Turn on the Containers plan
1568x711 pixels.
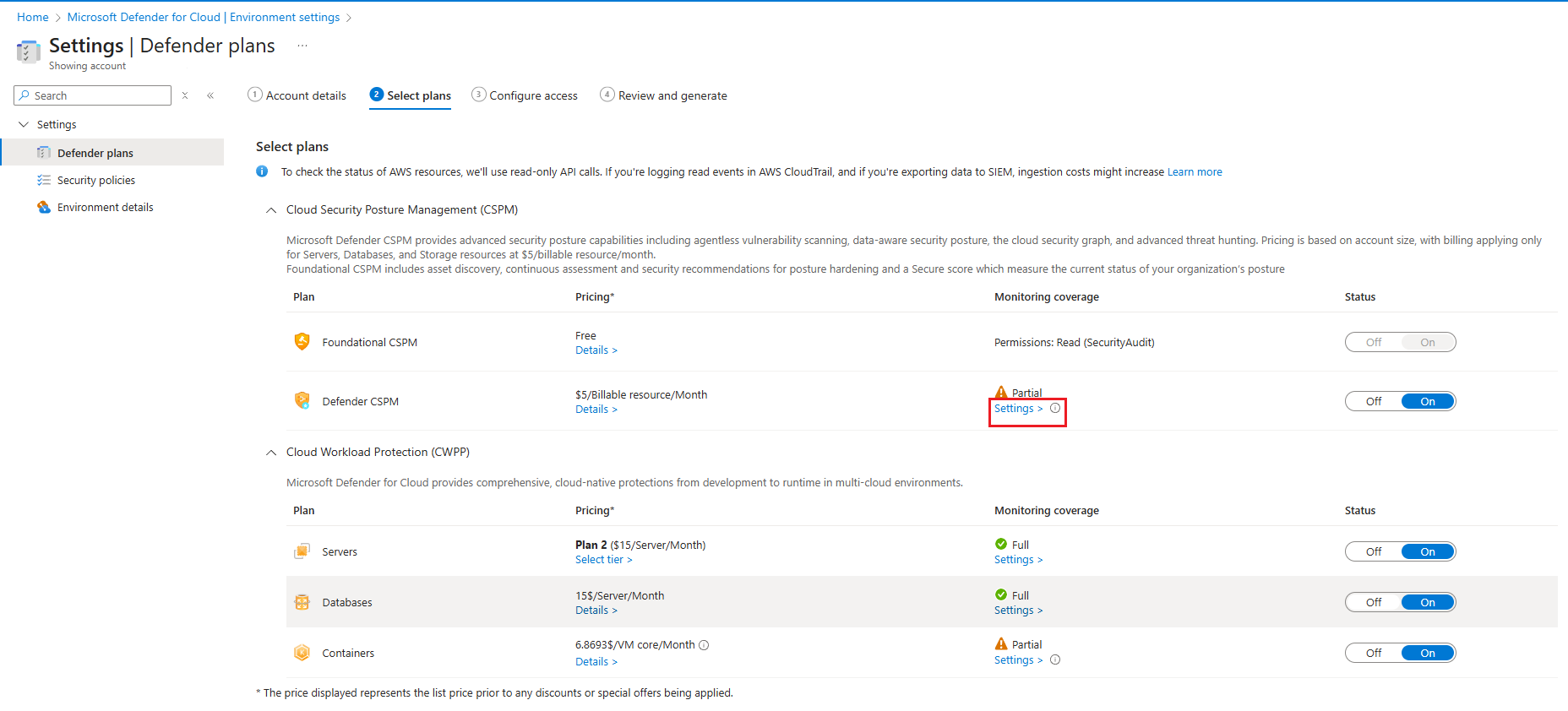(1428, 653)
